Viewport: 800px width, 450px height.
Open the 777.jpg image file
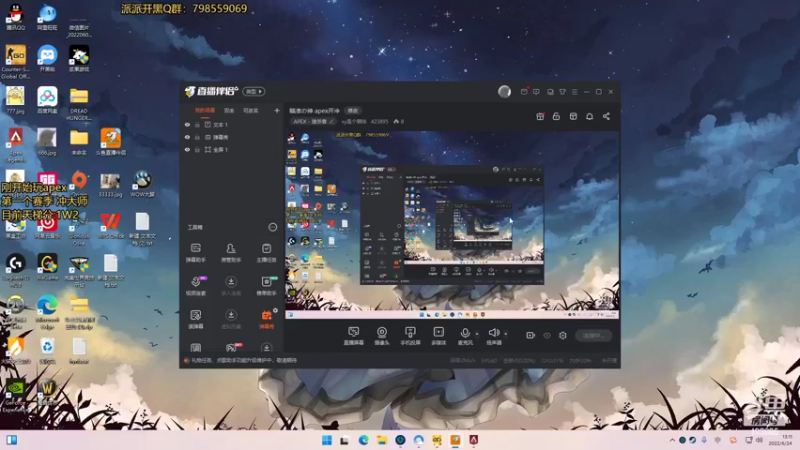(15, 101)
